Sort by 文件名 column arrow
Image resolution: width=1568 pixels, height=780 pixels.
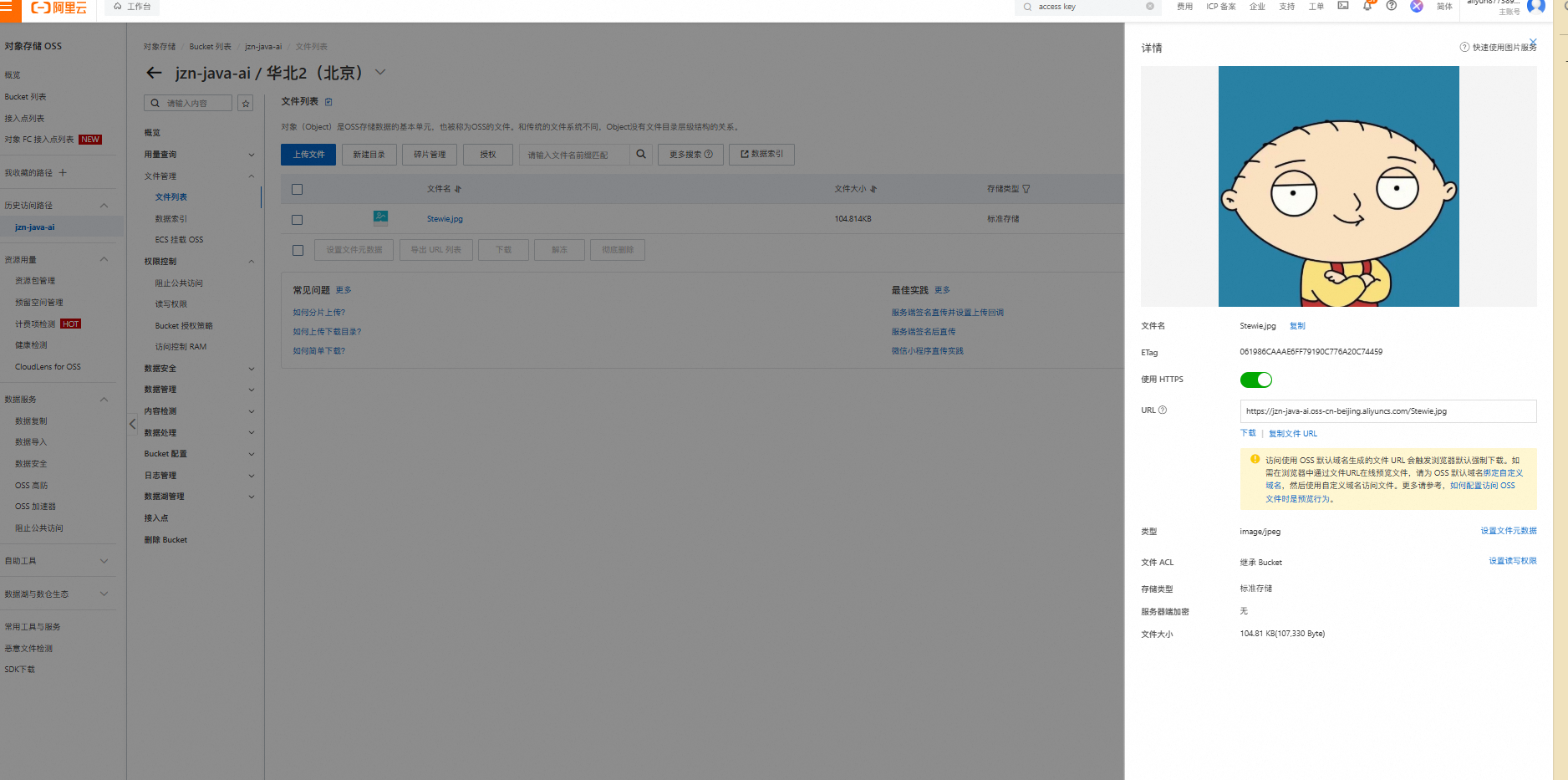[x=457, y=189]
